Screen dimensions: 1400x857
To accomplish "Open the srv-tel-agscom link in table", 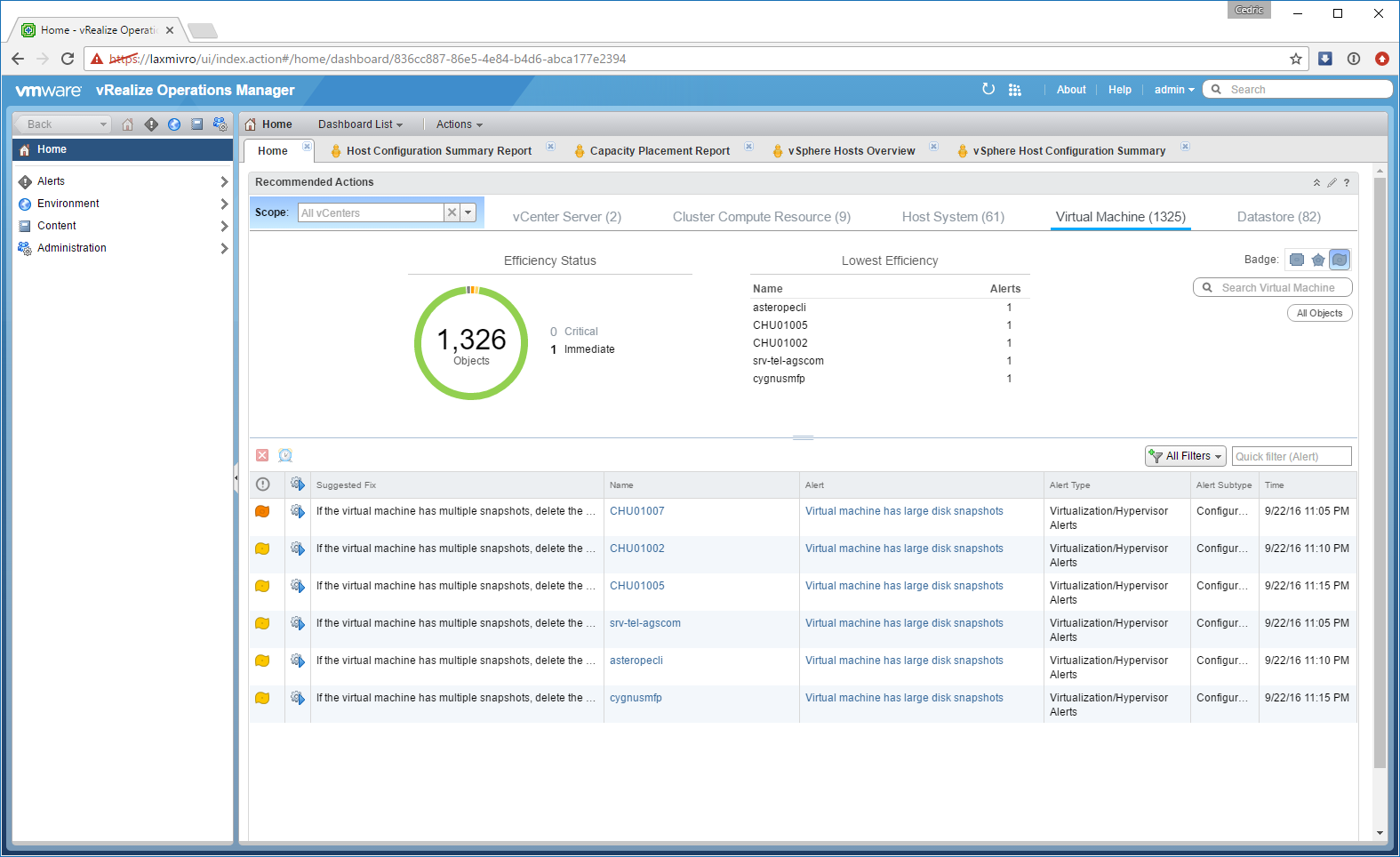I will pyautogui.click(x=645, y=623).
